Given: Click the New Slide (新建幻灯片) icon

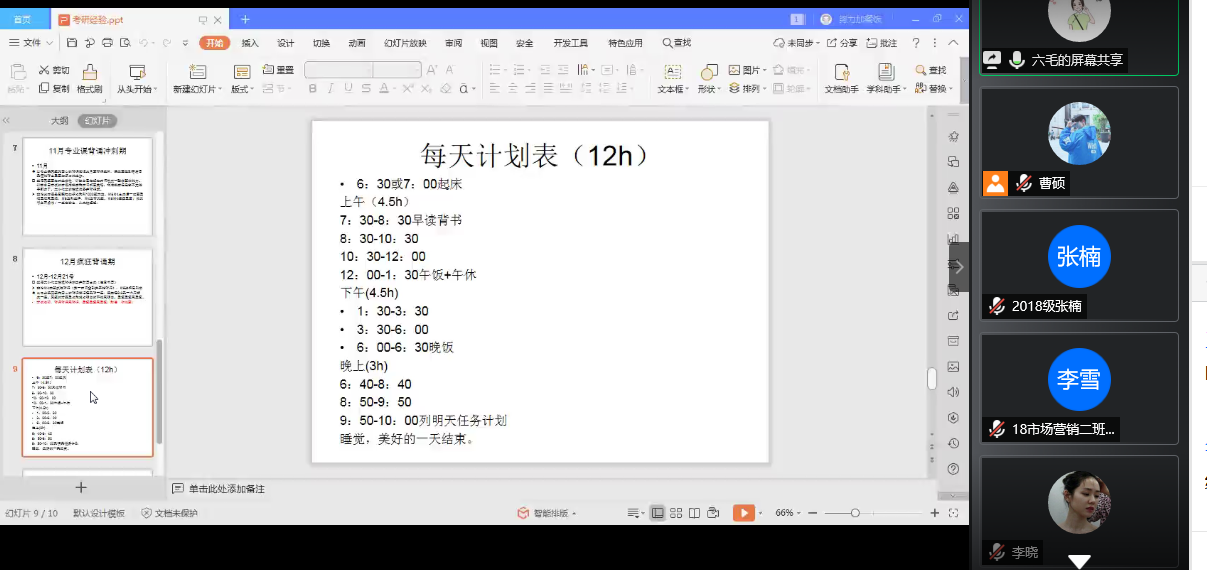Looking at the screenshot, I should pos(197,72).
